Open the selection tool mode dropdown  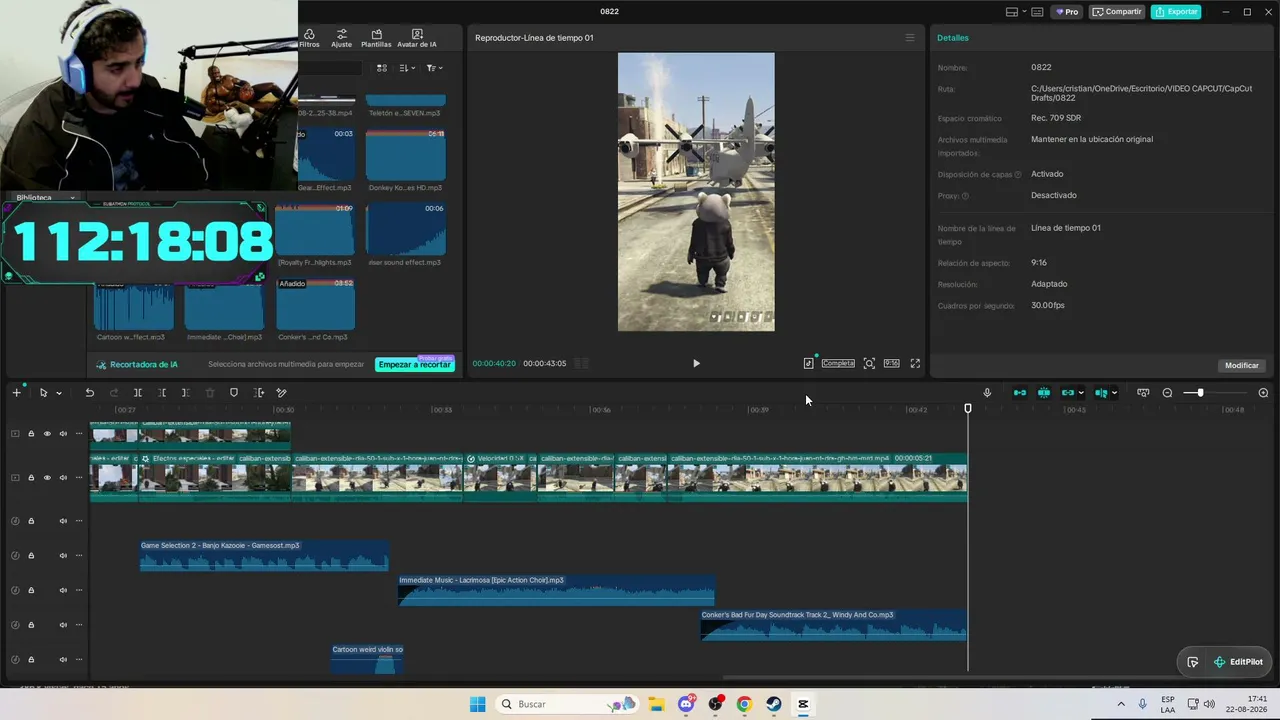pyautogui.click(x=59, y=393)
